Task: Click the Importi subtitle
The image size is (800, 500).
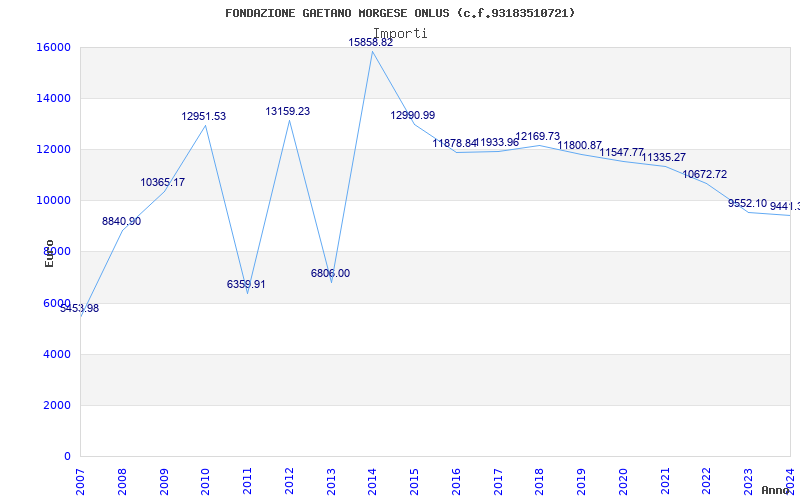Action: 401,34
